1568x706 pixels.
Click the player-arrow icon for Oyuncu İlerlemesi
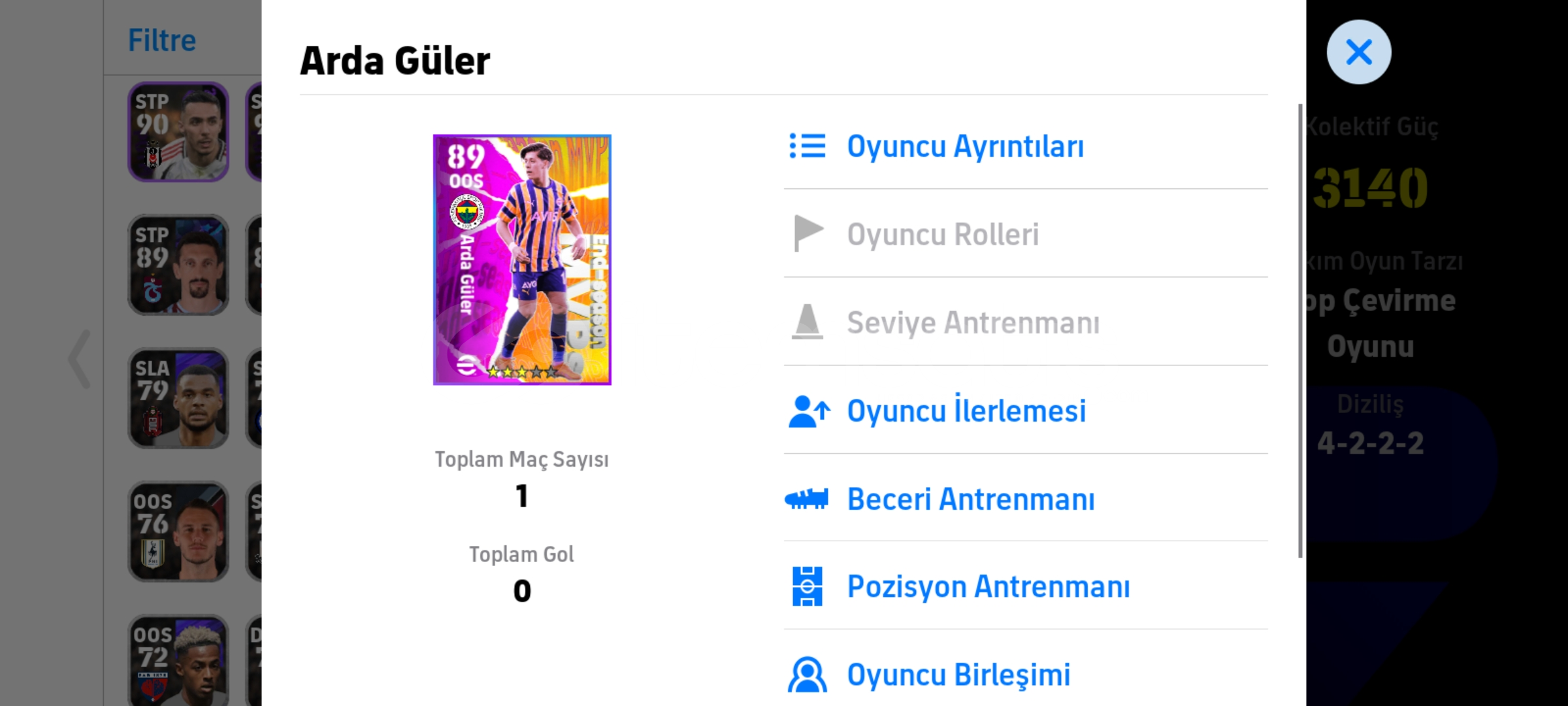click(x=809, y=411)
